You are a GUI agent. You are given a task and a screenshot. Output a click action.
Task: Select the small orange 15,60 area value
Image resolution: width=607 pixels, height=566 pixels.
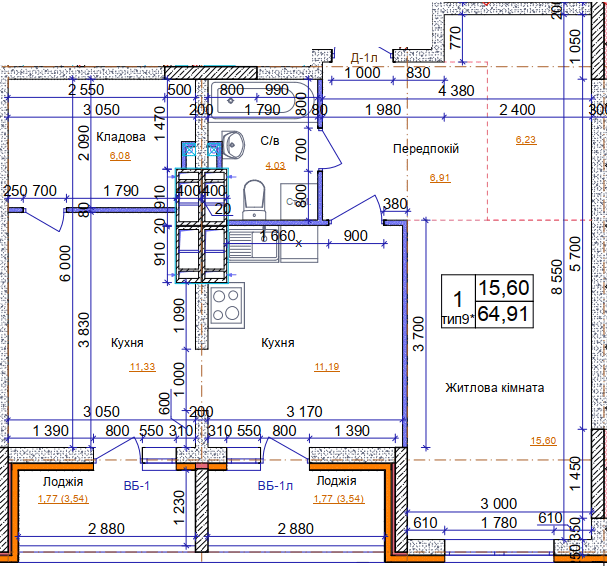point(544,441)
